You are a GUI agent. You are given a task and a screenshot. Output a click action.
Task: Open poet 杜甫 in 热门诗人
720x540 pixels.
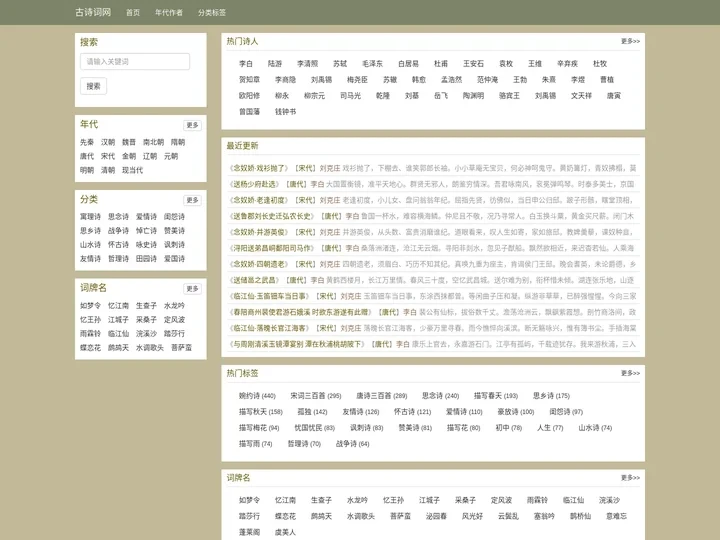(441, 64)
